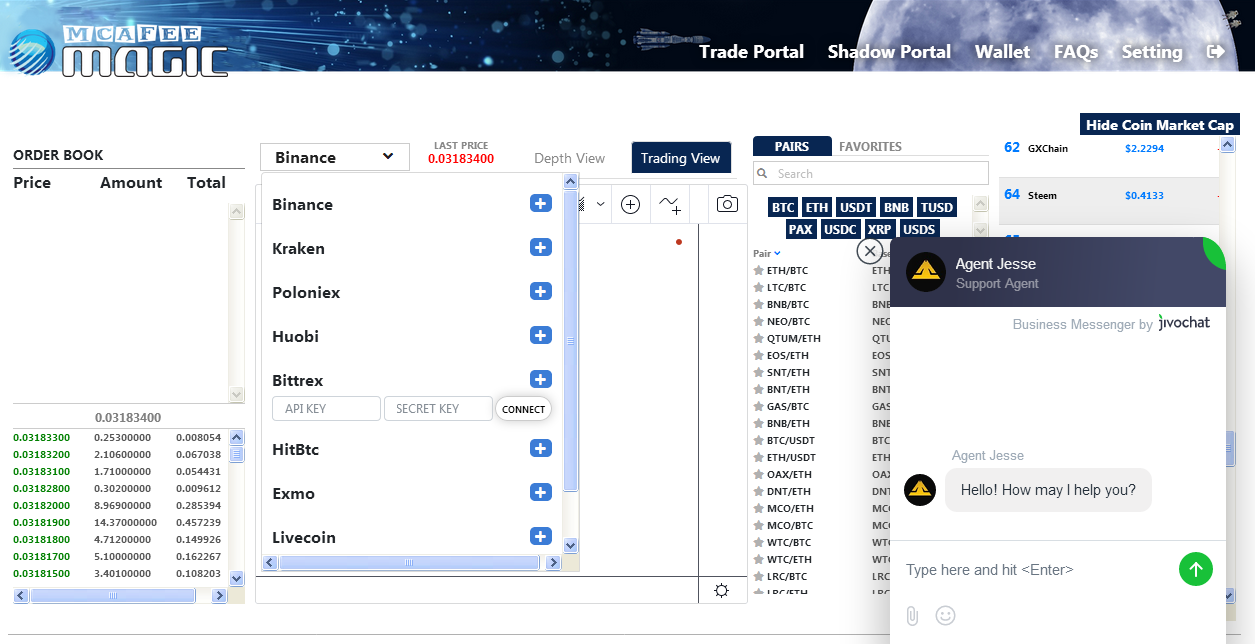Attach a file in chat
The image size is (1255, 644).
coord(912,616)
